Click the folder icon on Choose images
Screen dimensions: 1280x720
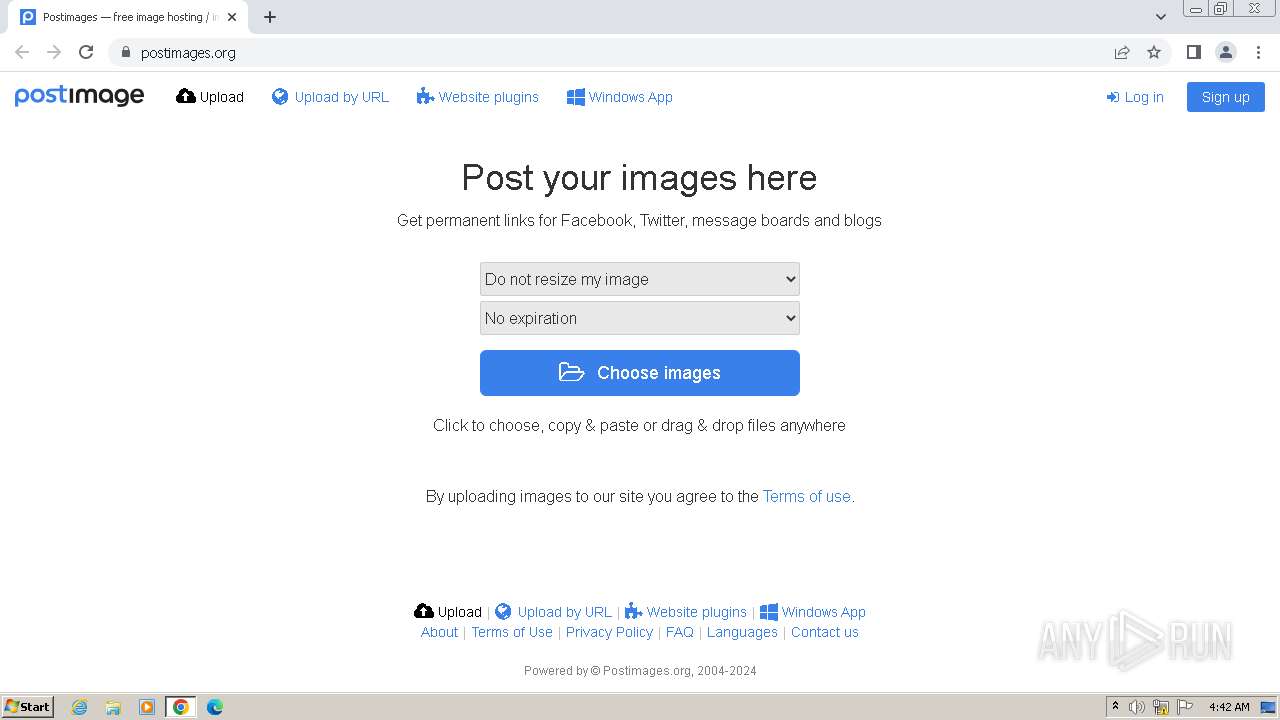tap(571, 372)
